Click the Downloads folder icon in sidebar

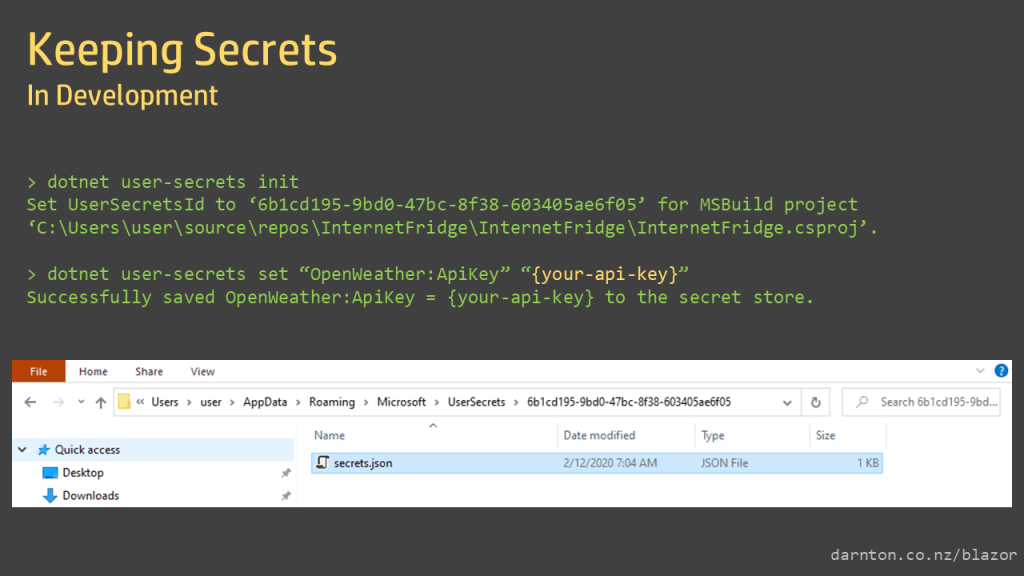(x=50, y=496)
